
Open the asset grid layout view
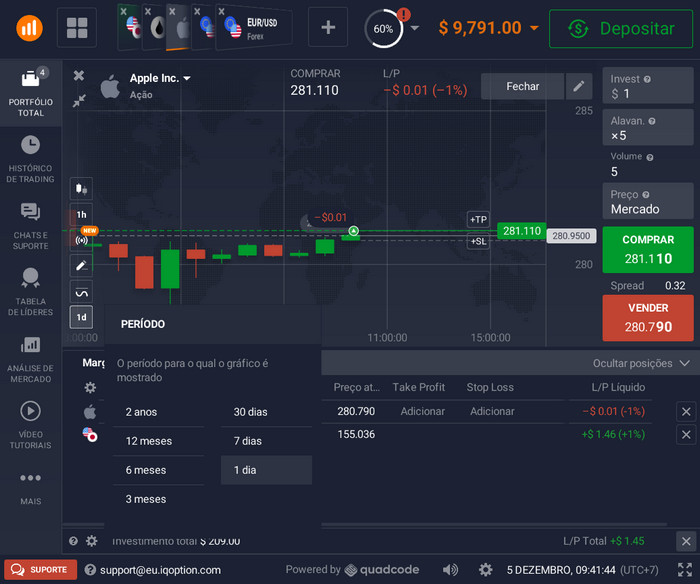pos(77,28)
